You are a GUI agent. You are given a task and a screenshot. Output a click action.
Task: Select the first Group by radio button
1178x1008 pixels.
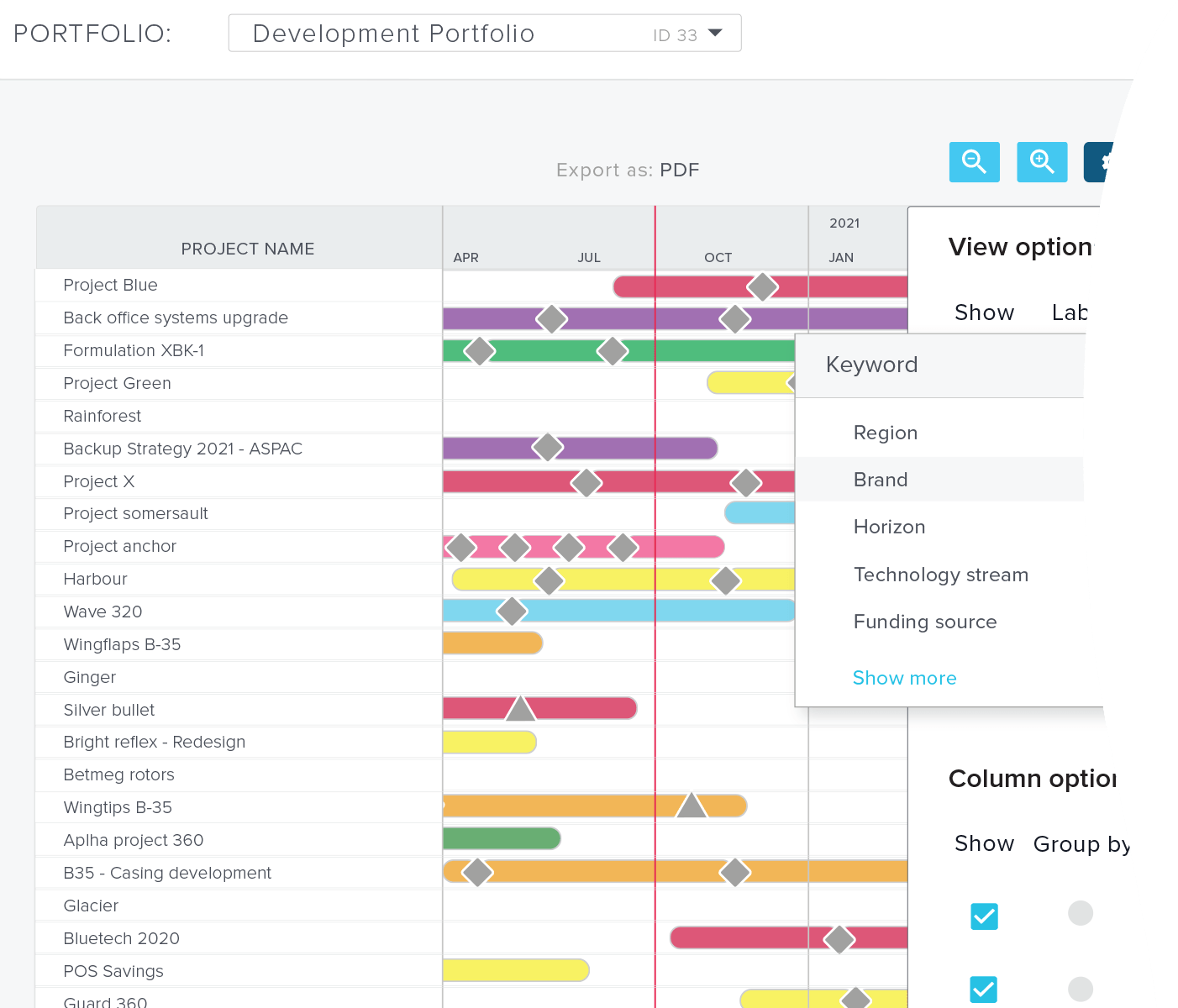pyautogui.click(x=1080, y=913)
